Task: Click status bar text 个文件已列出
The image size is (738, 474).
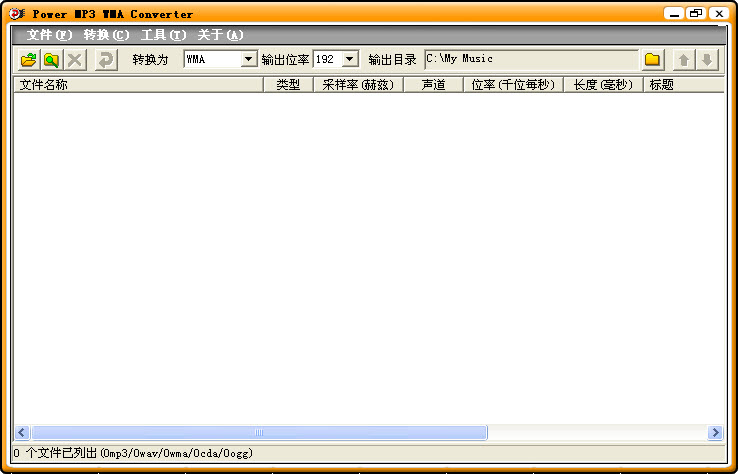Action: [x=61, y=453]
